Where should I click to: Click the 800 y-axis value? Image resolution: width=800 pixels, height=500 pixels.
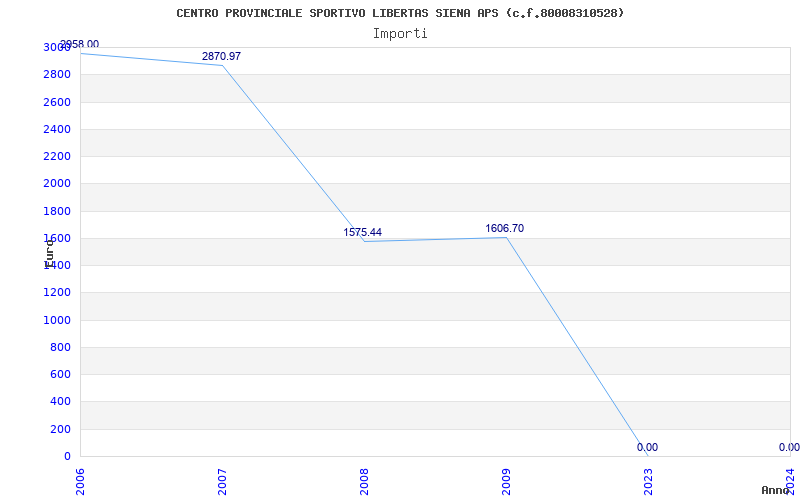[60, 347]
